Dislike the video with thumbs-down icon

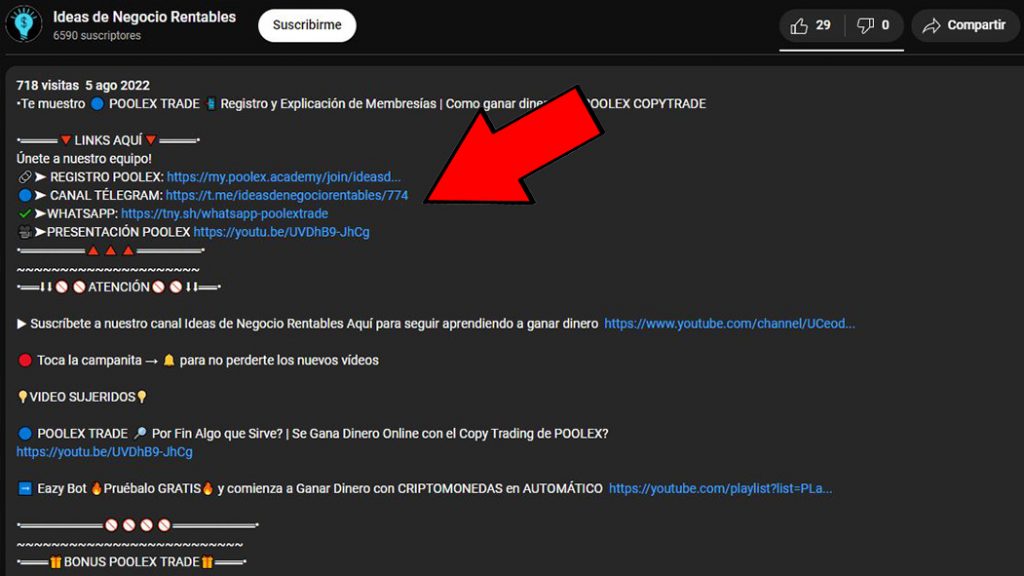click(x=866, y=26)
